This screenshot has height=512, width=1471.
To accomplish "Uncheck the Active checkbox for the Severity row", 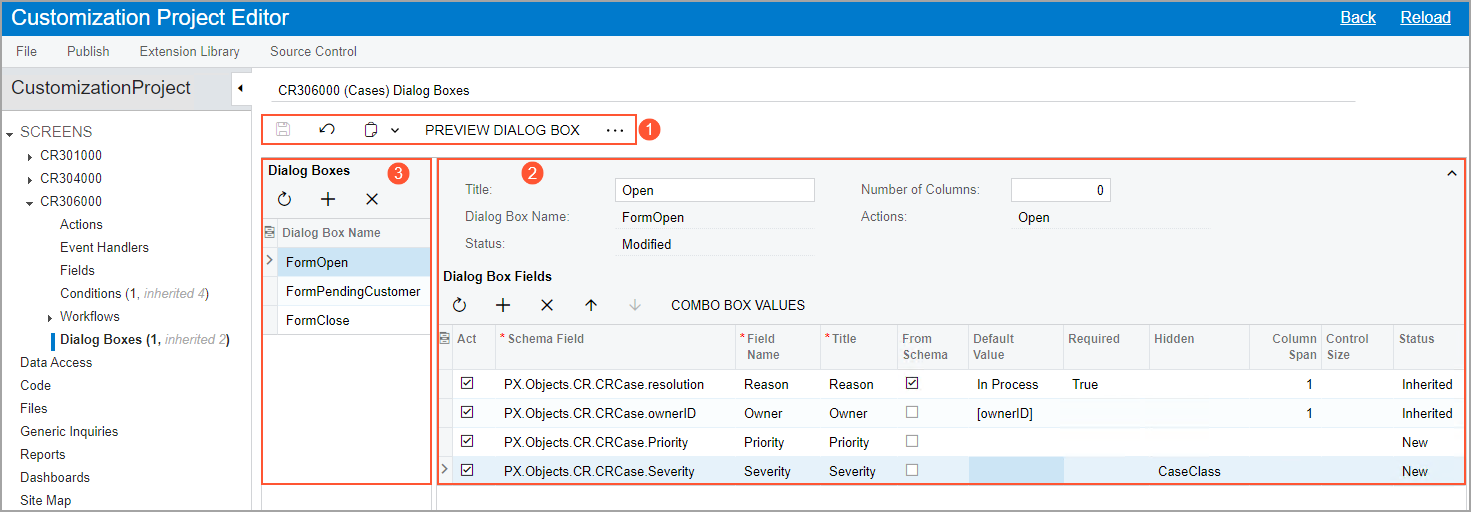I will [467, 470].
